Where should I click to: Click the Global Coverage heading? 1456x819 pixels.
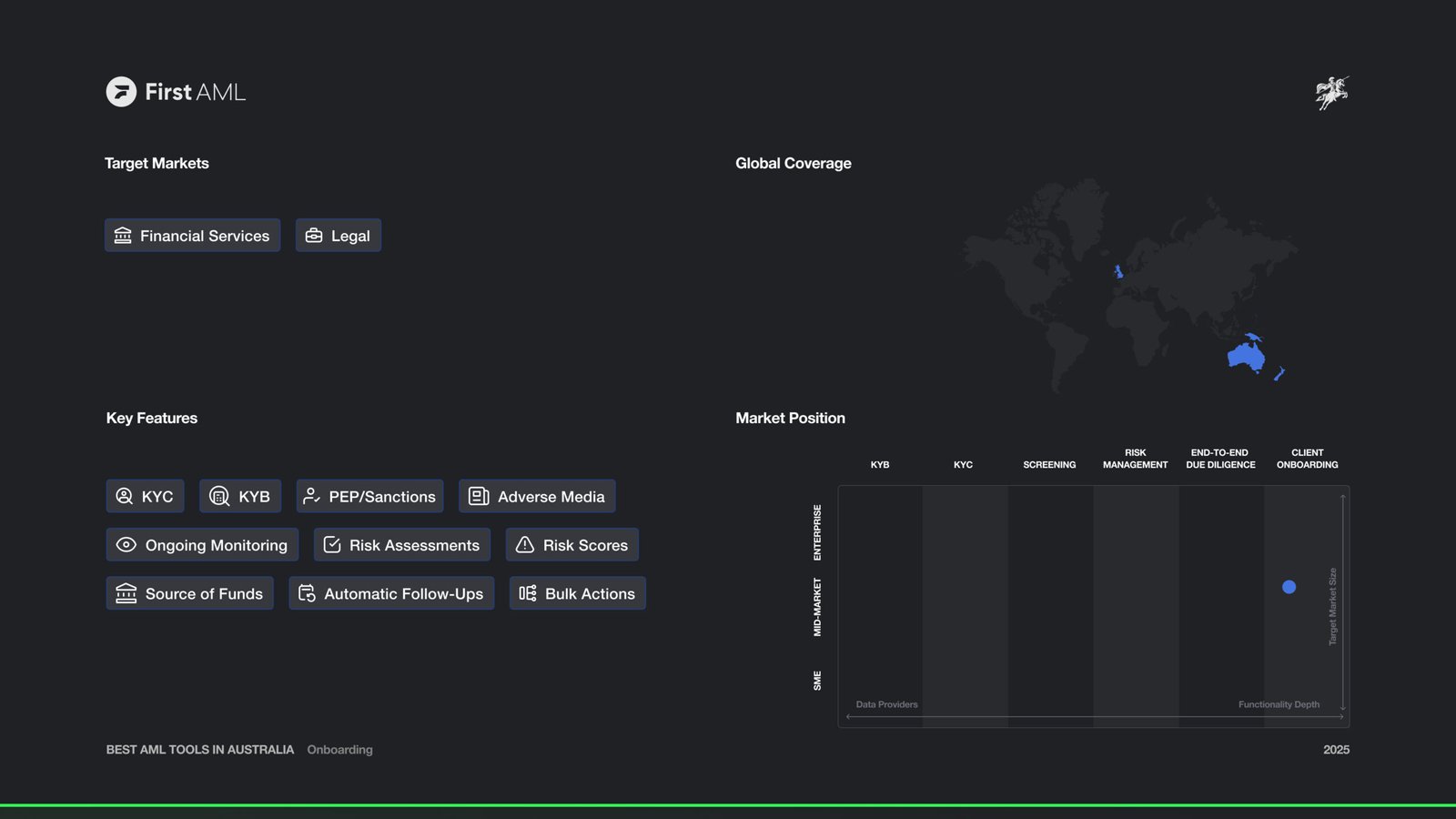[x=794, y=163]
